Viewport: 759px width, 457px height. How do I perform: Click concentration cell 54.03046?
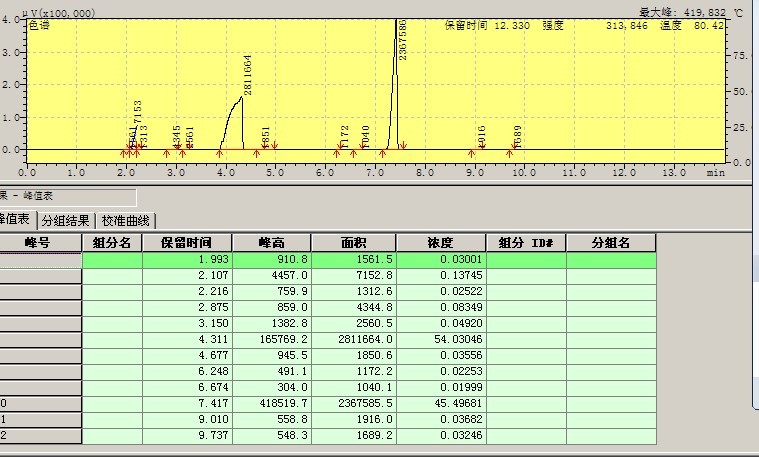click(x=441, y=339)
